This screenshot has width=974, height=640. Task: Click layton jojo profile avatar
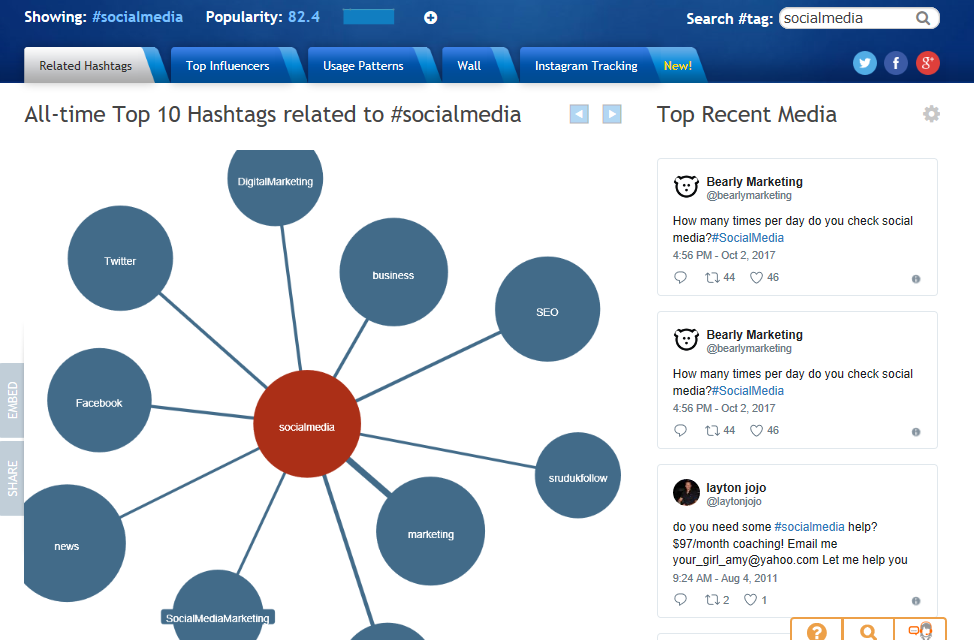(x=686, y=493)
